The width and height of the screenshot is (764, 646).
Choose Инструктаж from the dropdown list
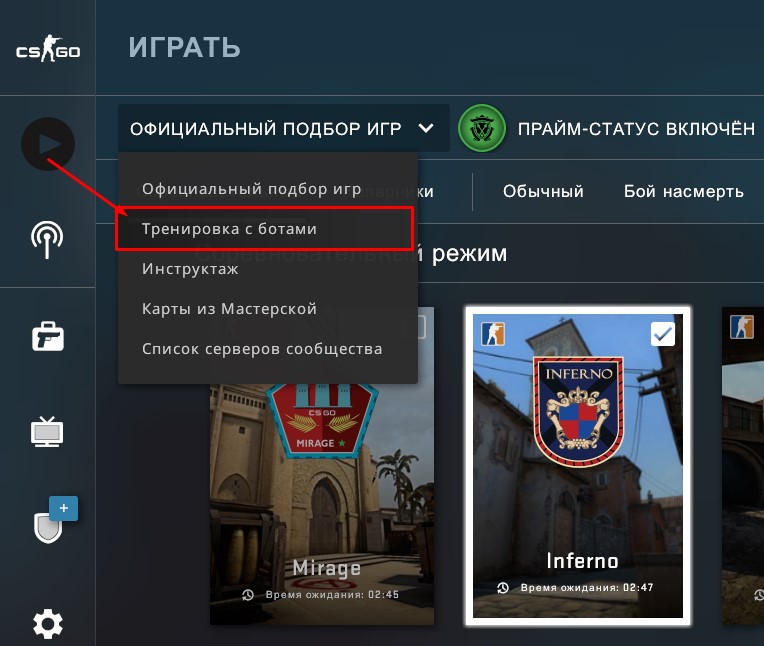tap(190, 269)
